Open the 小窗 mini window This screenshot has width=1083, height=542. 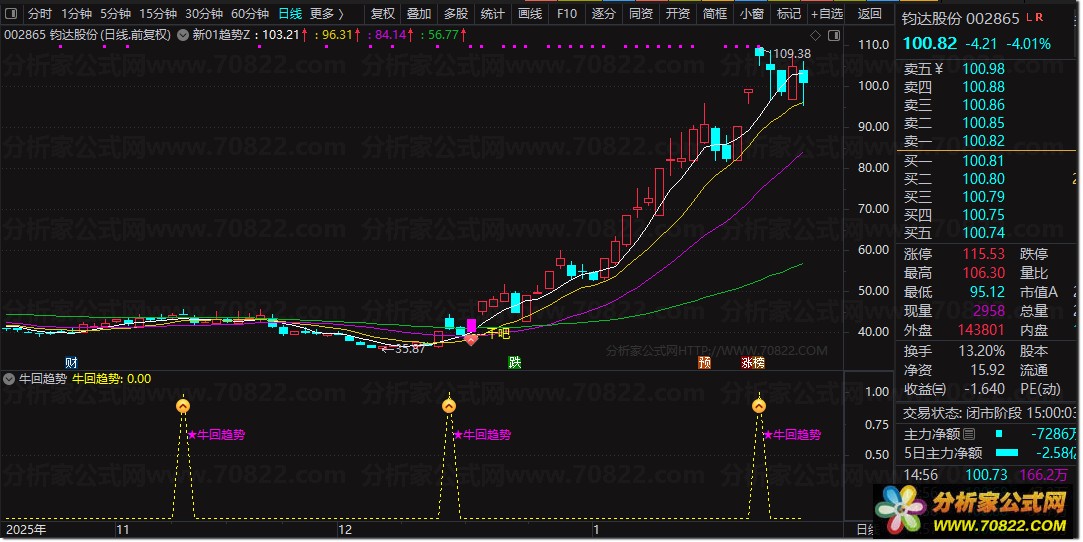(751, 13)
